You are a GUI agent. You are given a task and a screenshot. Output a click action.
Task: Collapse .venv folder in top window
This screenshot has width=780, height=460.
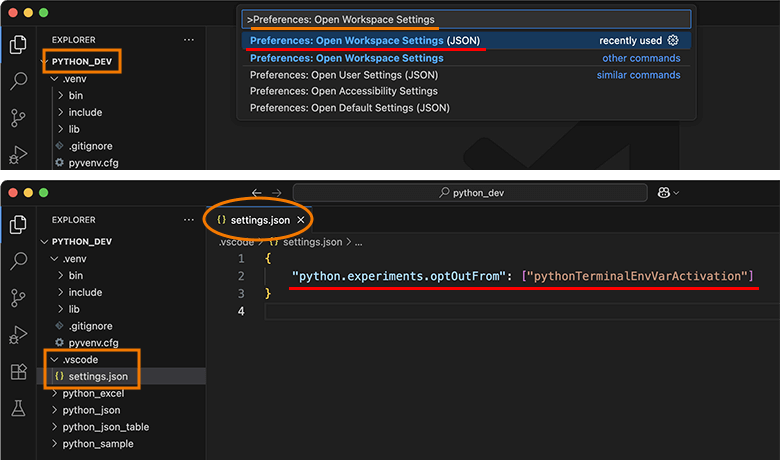point(54,79)
